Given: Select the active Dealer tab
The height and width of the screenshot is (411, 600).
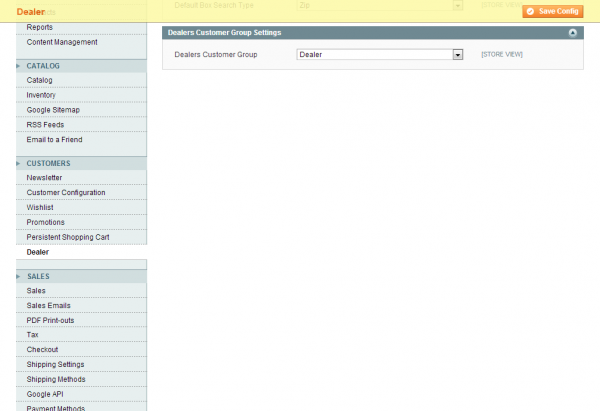Looking at the screenshot, I should click(x=81, y=252).
